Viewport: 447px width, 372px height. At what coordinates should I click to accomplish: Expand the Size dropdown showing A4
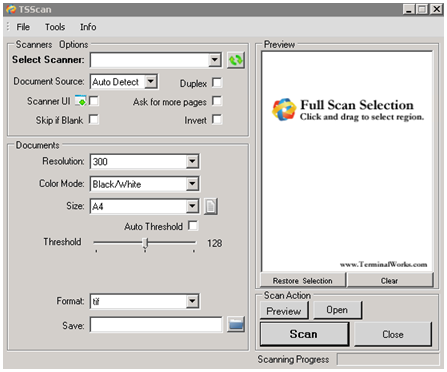point(192,206)
